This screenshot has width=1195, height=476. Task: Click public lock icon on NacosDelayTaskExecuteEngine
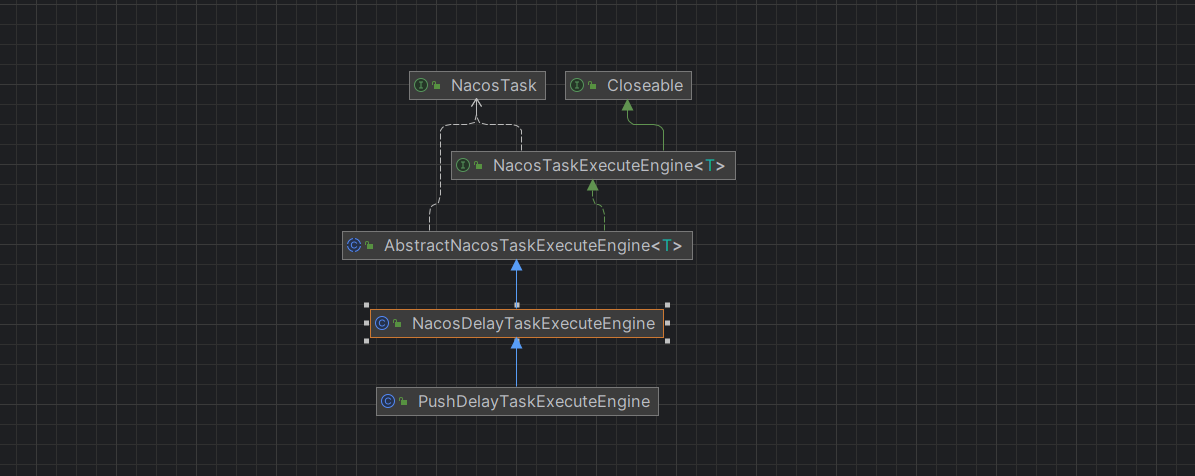[x=397, y=324]
